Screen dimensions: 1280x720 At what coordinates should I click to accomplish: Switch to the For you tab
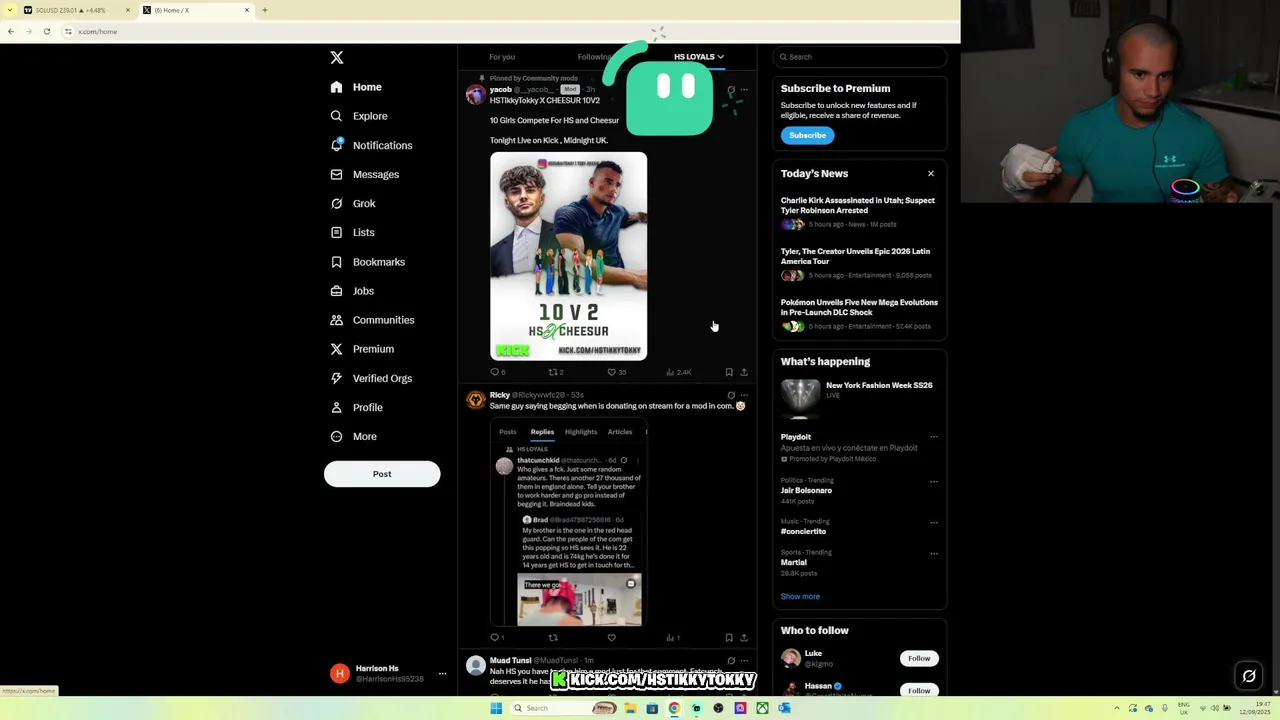pyautogui.click(x=502, y=57)
